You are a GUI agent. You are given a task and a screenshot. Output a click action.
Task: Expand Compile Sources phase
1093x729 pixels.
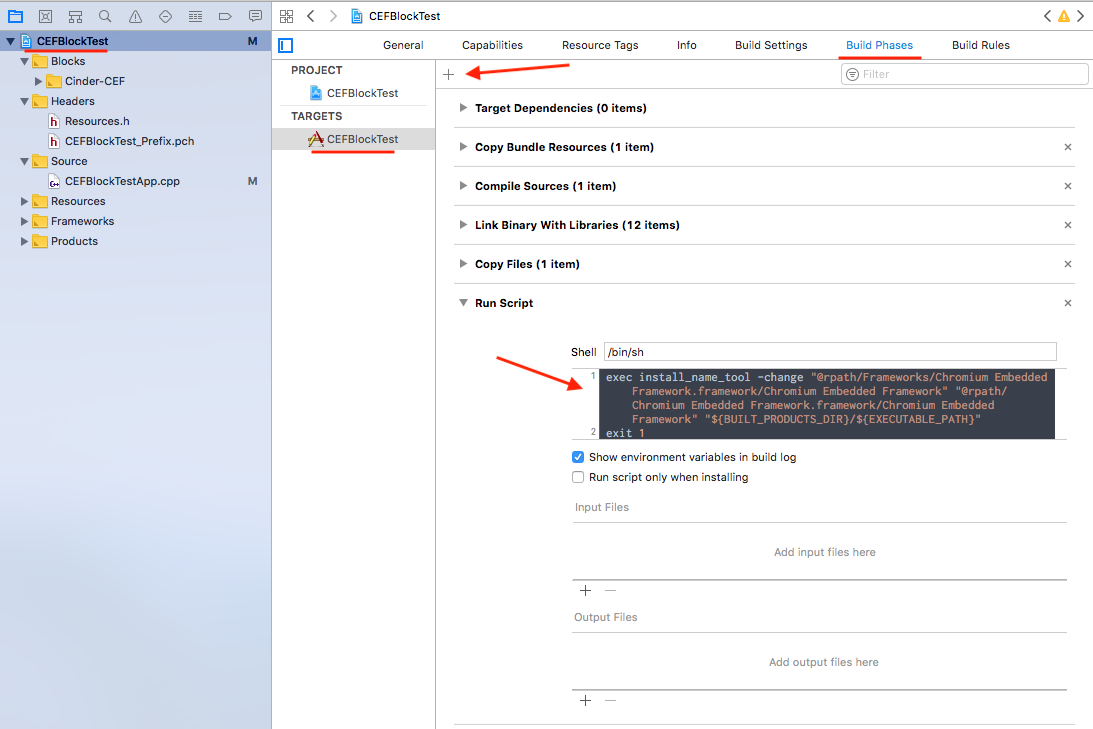click(463, 186)
